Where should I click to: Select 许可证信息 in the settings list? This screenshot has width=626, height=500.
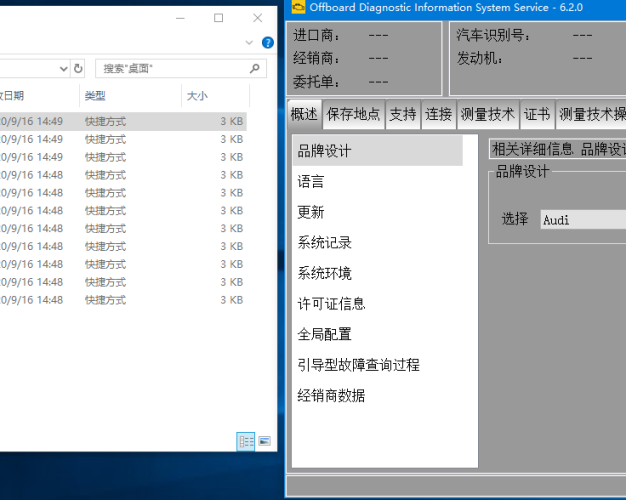pos(331,304)
